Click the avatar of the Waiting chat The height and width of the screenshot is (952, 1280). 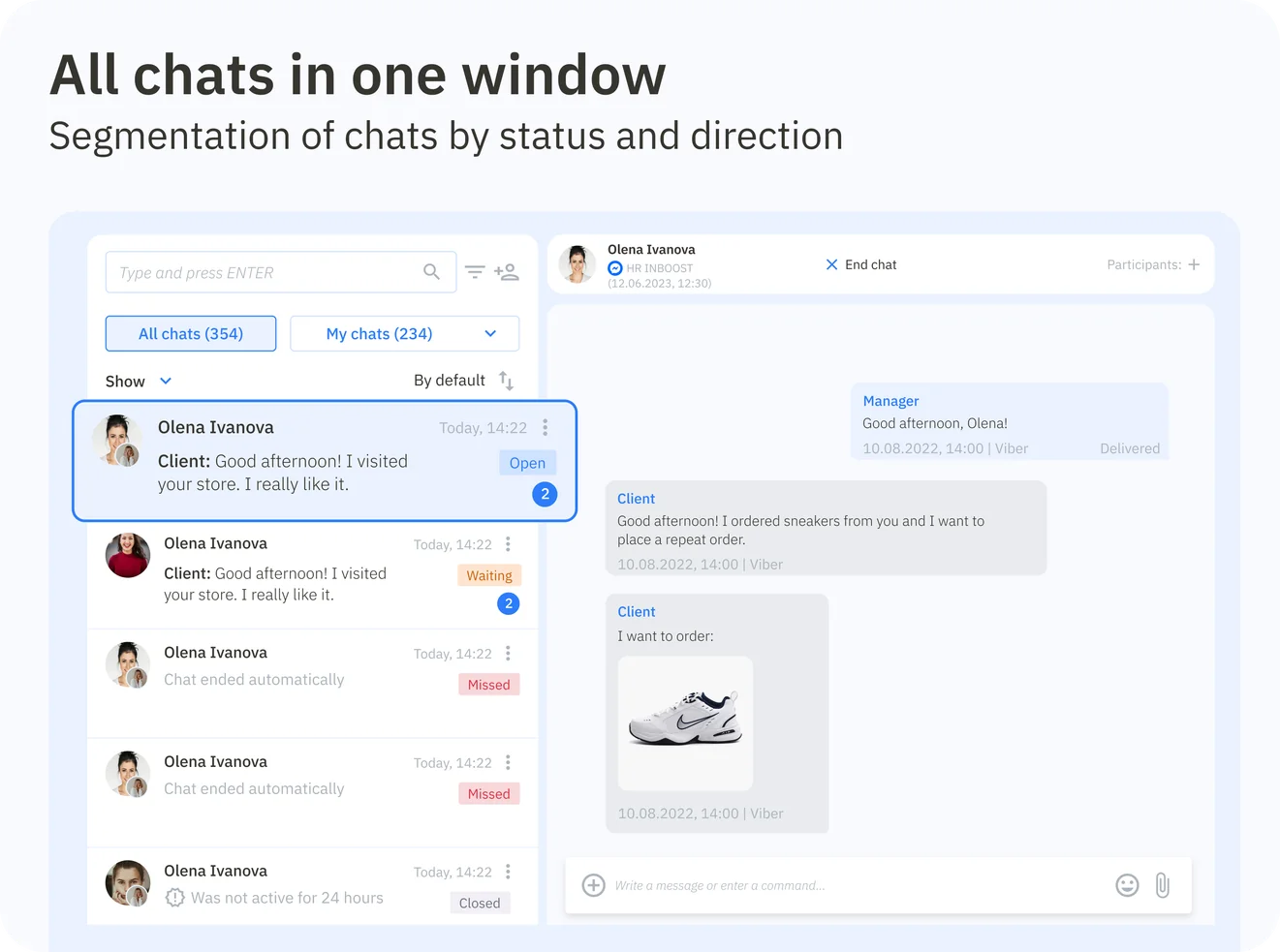pyautogui.click(x=128, y=556)
